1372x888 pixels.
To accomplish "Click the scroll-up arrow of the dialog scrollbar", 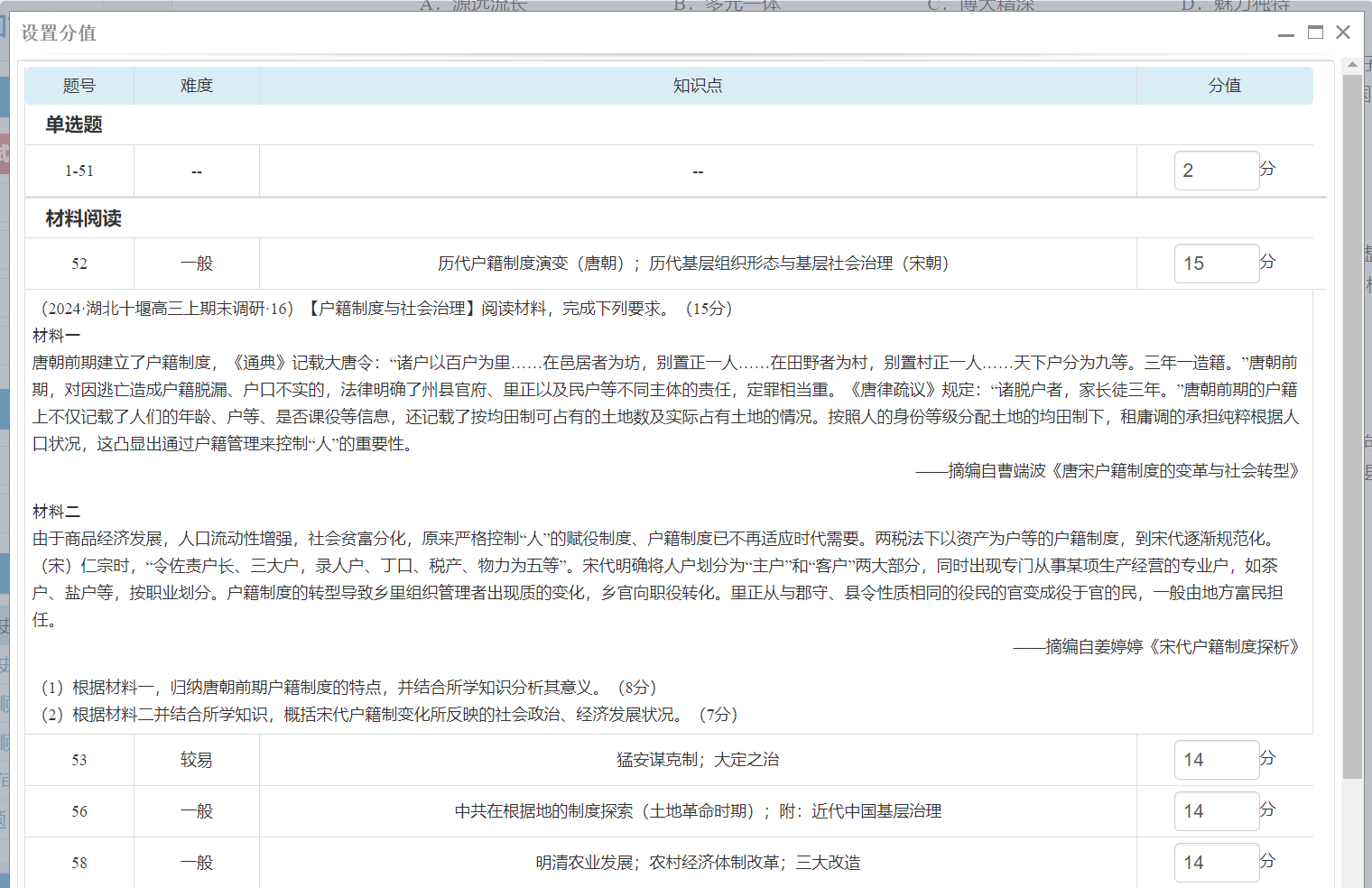I will click(x=1352, y=65).
